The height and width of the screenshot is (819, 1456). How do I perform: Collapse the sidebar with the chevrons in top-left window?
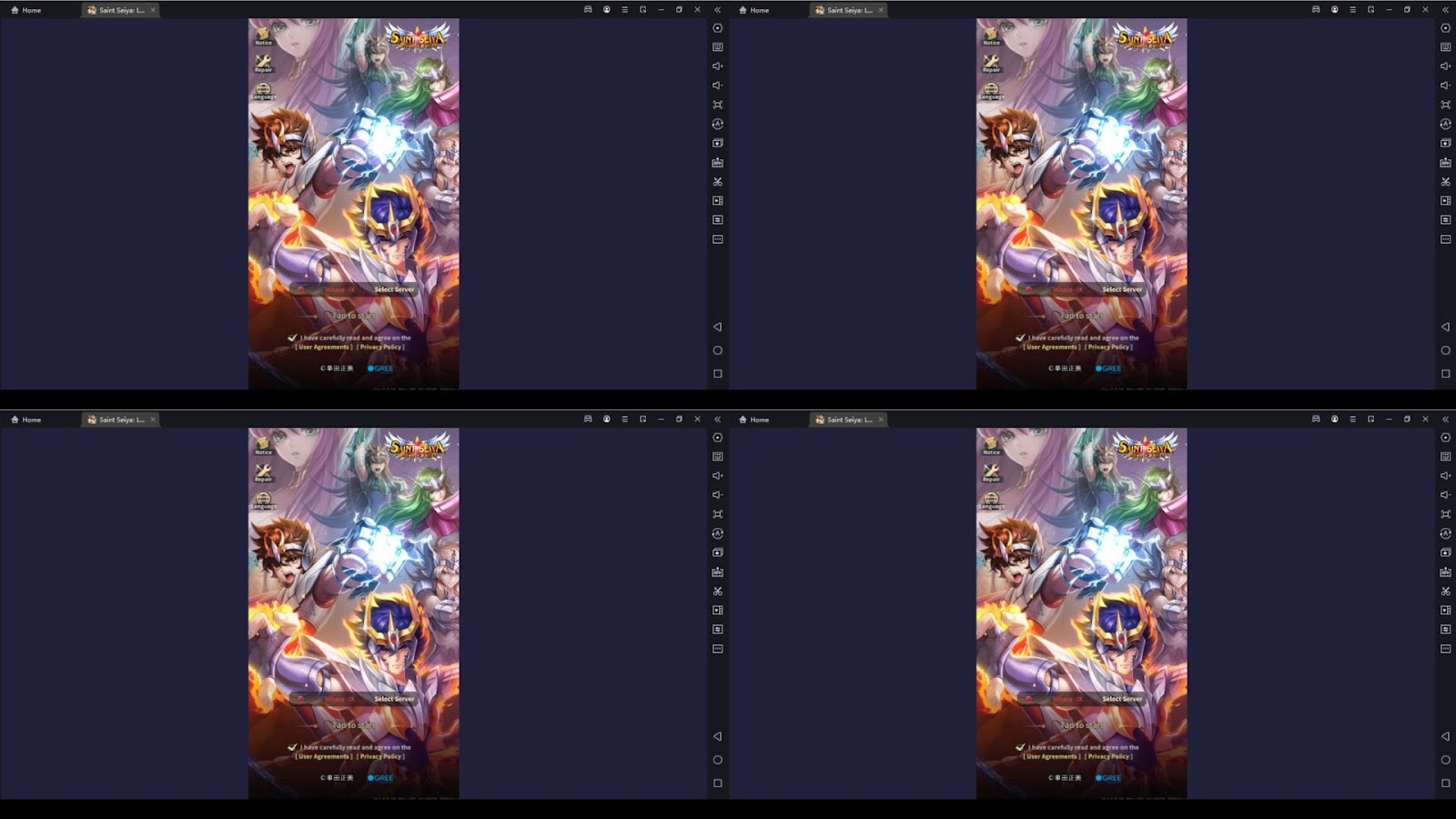(x=718, y=10)
